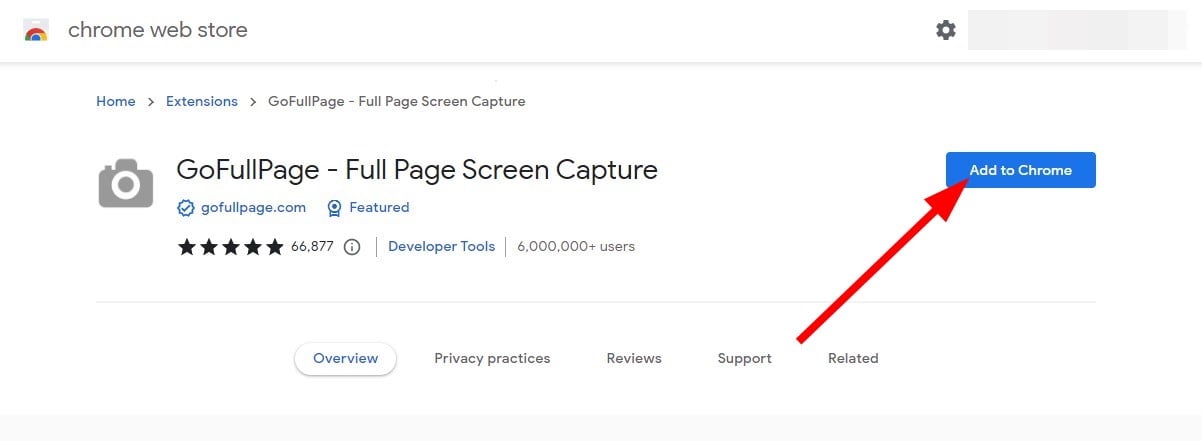Click the 66,877 ratings count
This screenshot has height=441, width=1202.
(312, 247)
